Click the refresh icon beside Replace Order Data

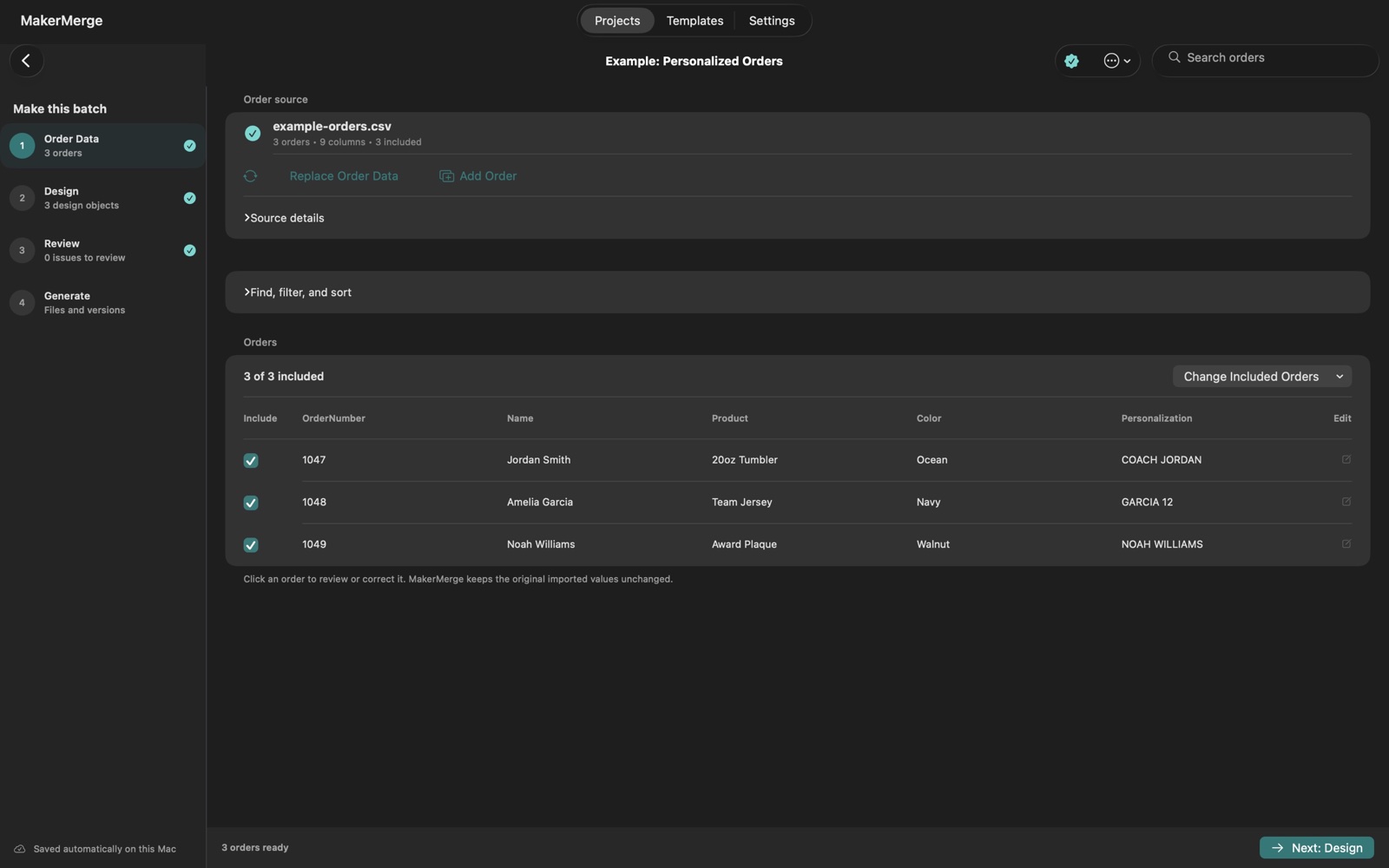pos(250,176)
